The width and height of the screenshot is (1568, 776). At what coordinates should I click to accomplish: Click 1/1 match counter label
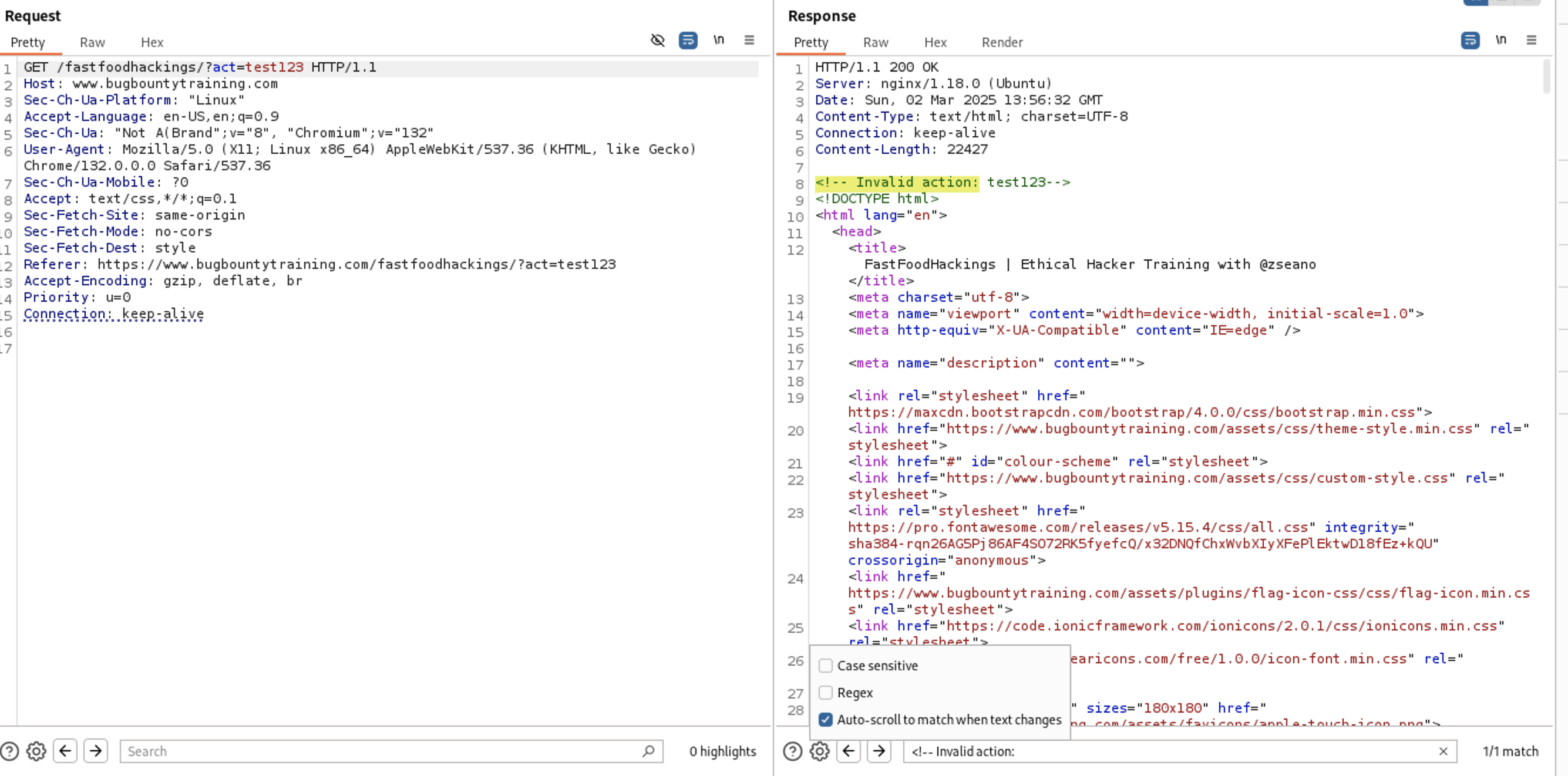(x=1510, y=751)
